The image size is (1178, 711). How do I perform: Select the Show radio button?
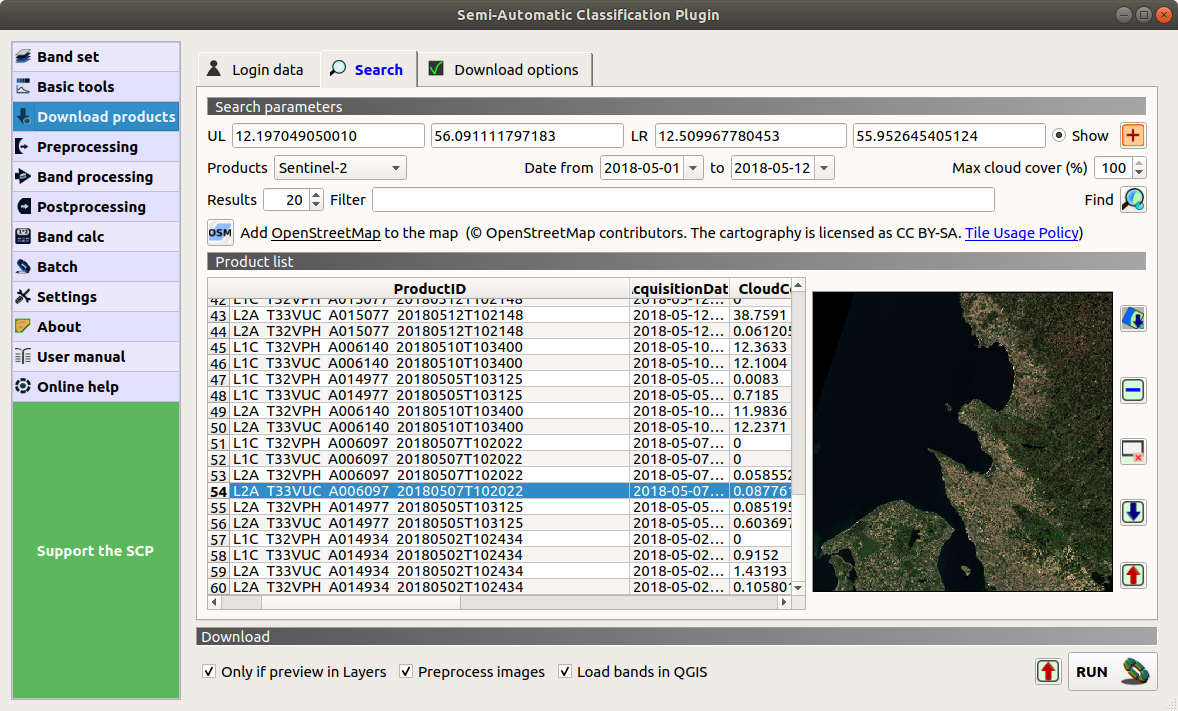(x=1058, y=136)
